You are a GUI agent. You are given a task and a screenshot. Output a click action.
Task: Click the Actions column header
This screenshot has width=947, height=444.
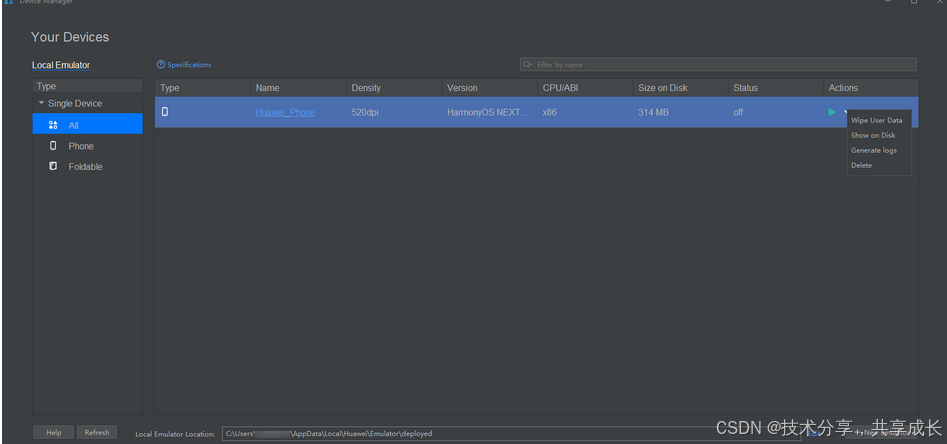pyautogui.click(x=871, y=88)
